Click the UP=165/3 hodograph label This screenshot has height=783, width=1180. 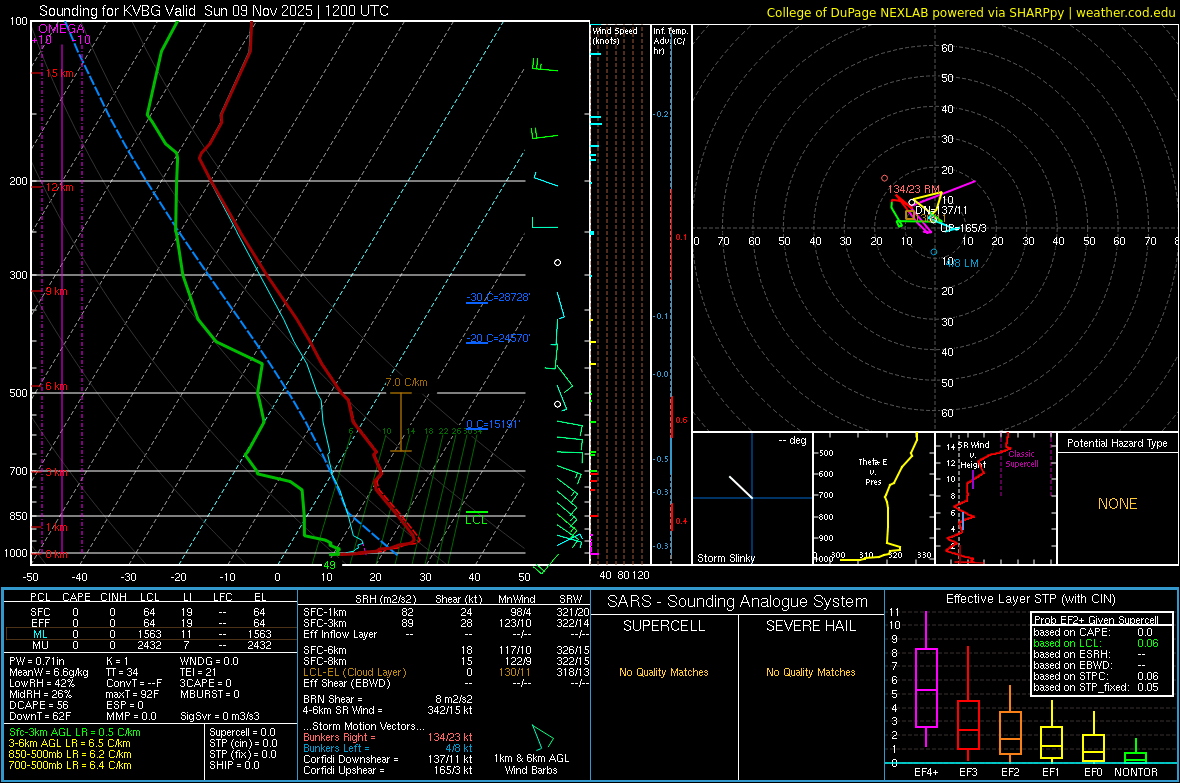(963, 228)
